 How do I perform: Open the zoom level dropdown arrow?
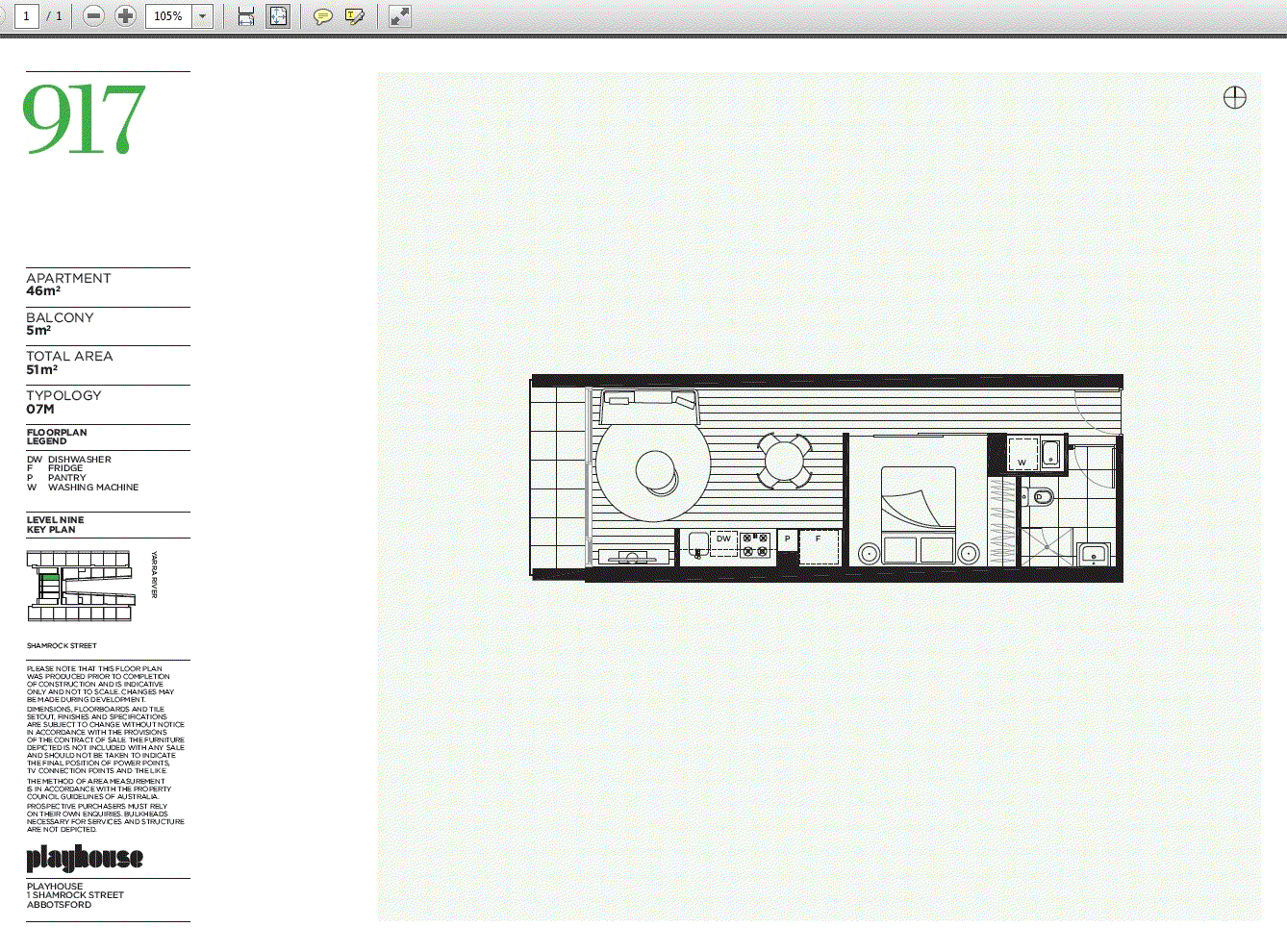(x=202, y=16)
